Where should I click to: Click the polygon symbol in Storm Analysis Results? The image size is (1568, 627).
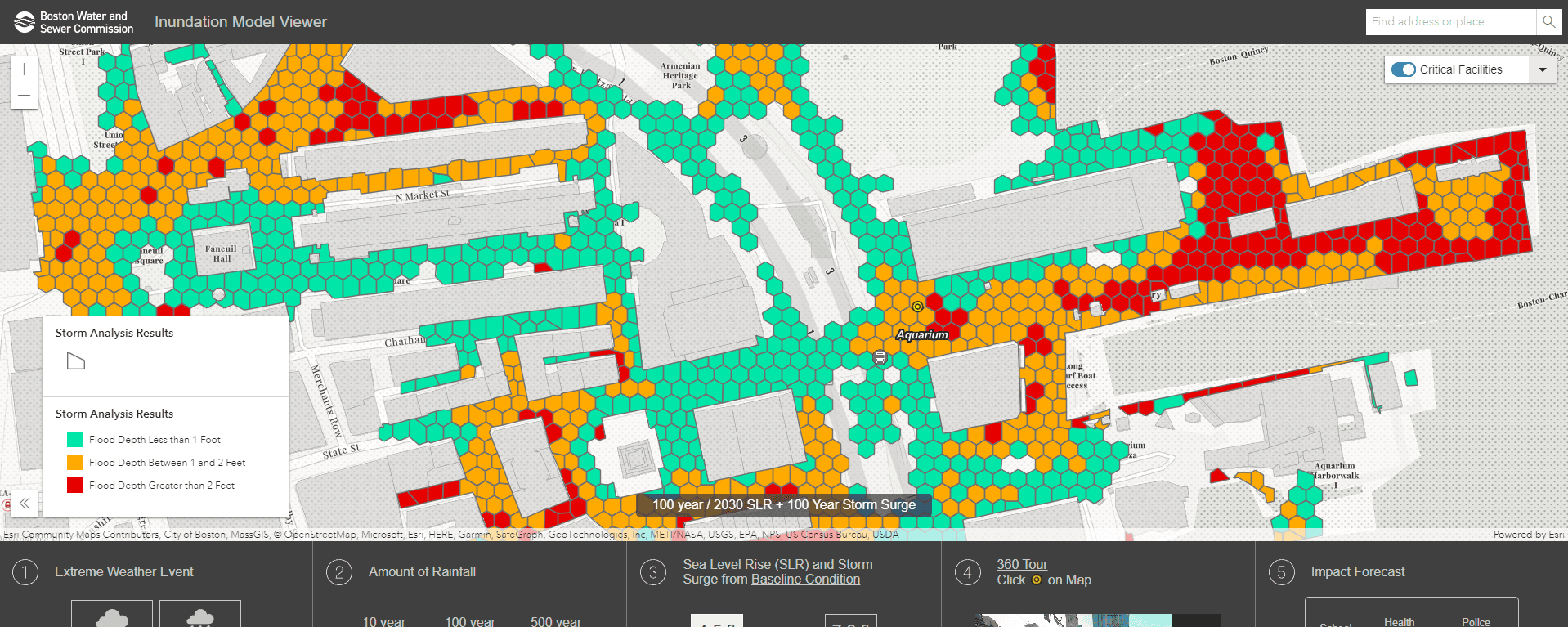tap(76, 361)
